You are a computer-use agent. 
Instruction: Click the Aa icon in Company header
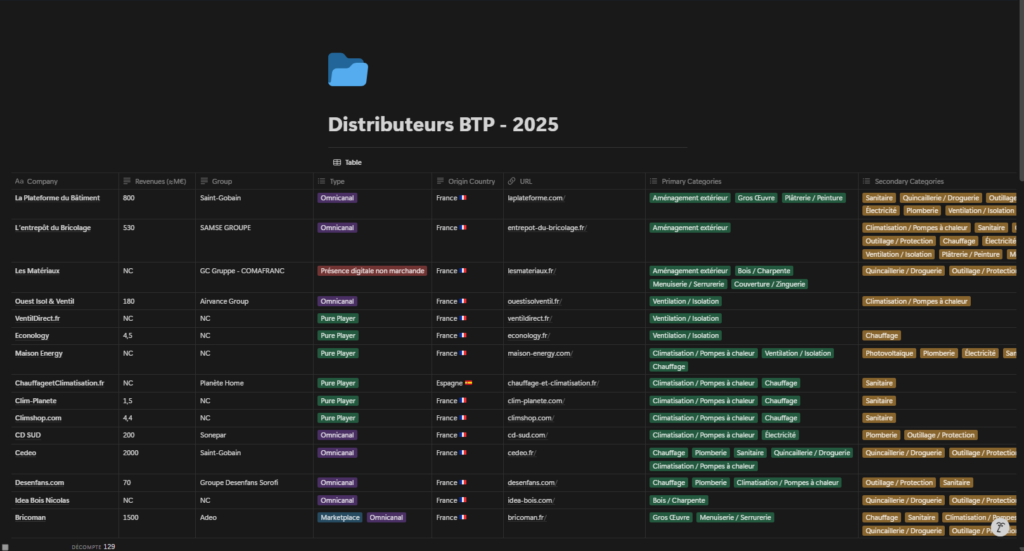tap(19, 181)
